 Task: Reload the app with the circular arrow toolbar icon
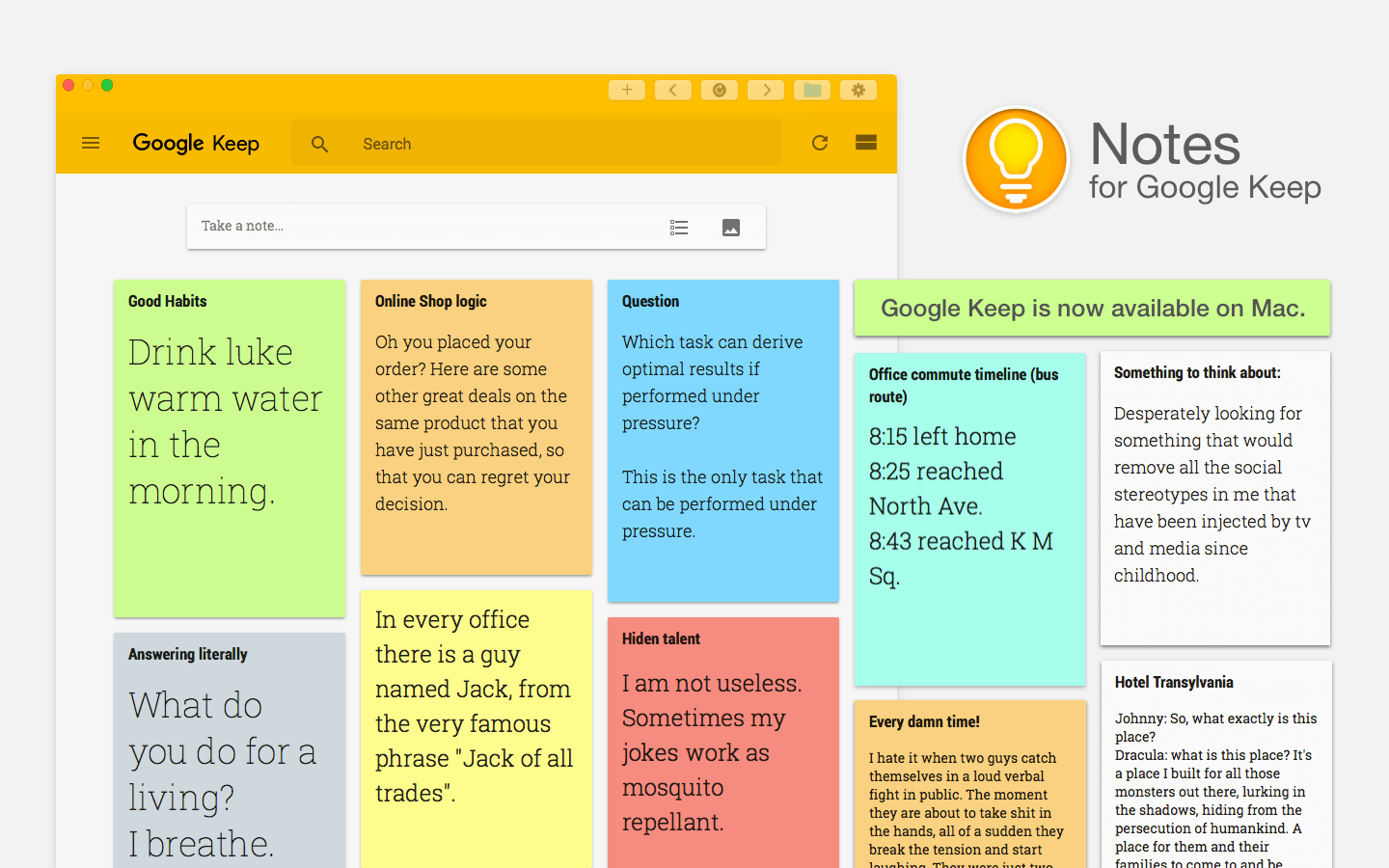point(719,89)
